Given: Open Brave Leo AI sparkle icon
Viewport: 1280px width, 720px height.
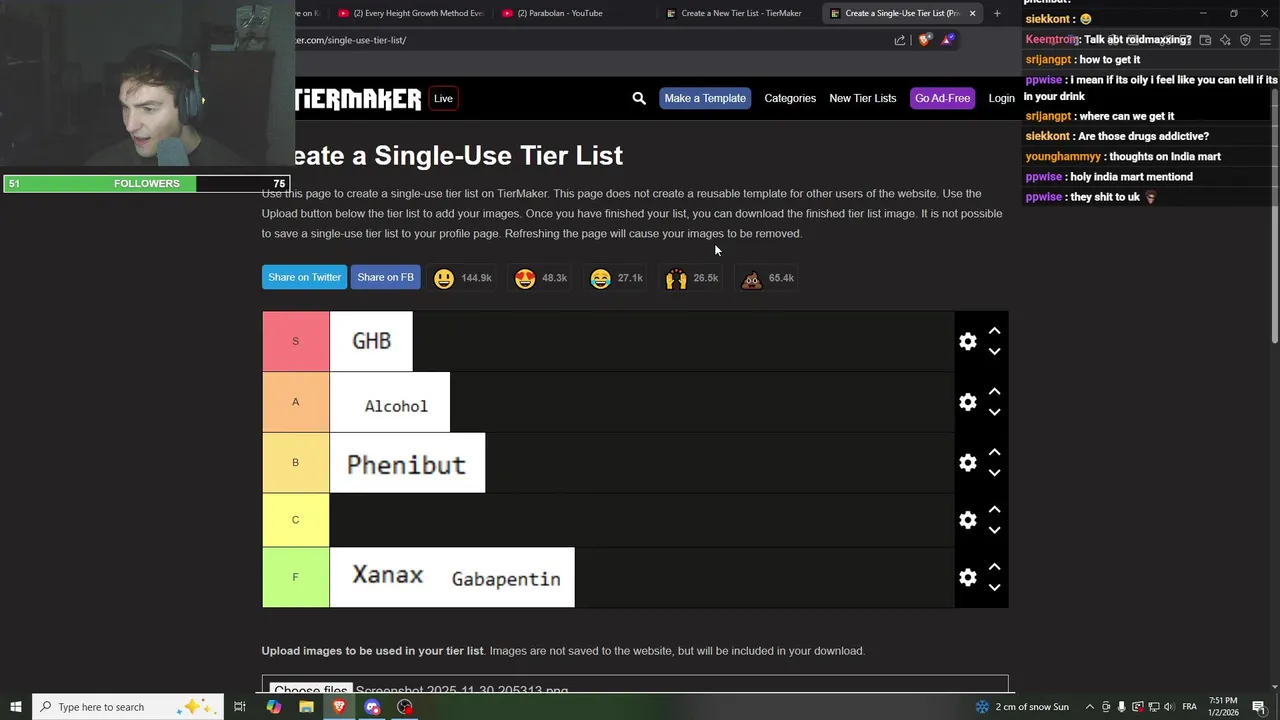Looking at the screenshot, I should (1225, 40).
